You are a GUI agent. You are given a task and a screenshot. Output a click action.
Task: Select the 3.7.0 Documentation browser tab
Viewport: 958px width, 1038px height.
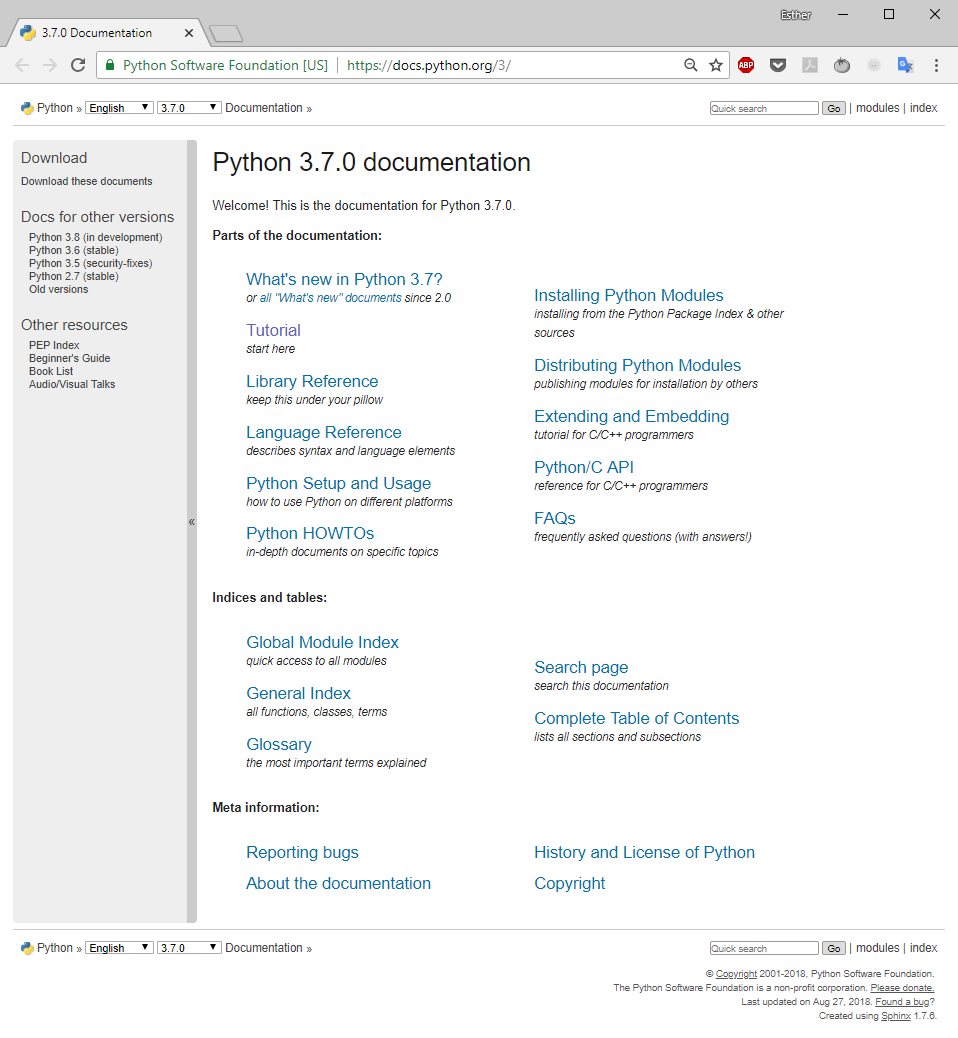106,32
